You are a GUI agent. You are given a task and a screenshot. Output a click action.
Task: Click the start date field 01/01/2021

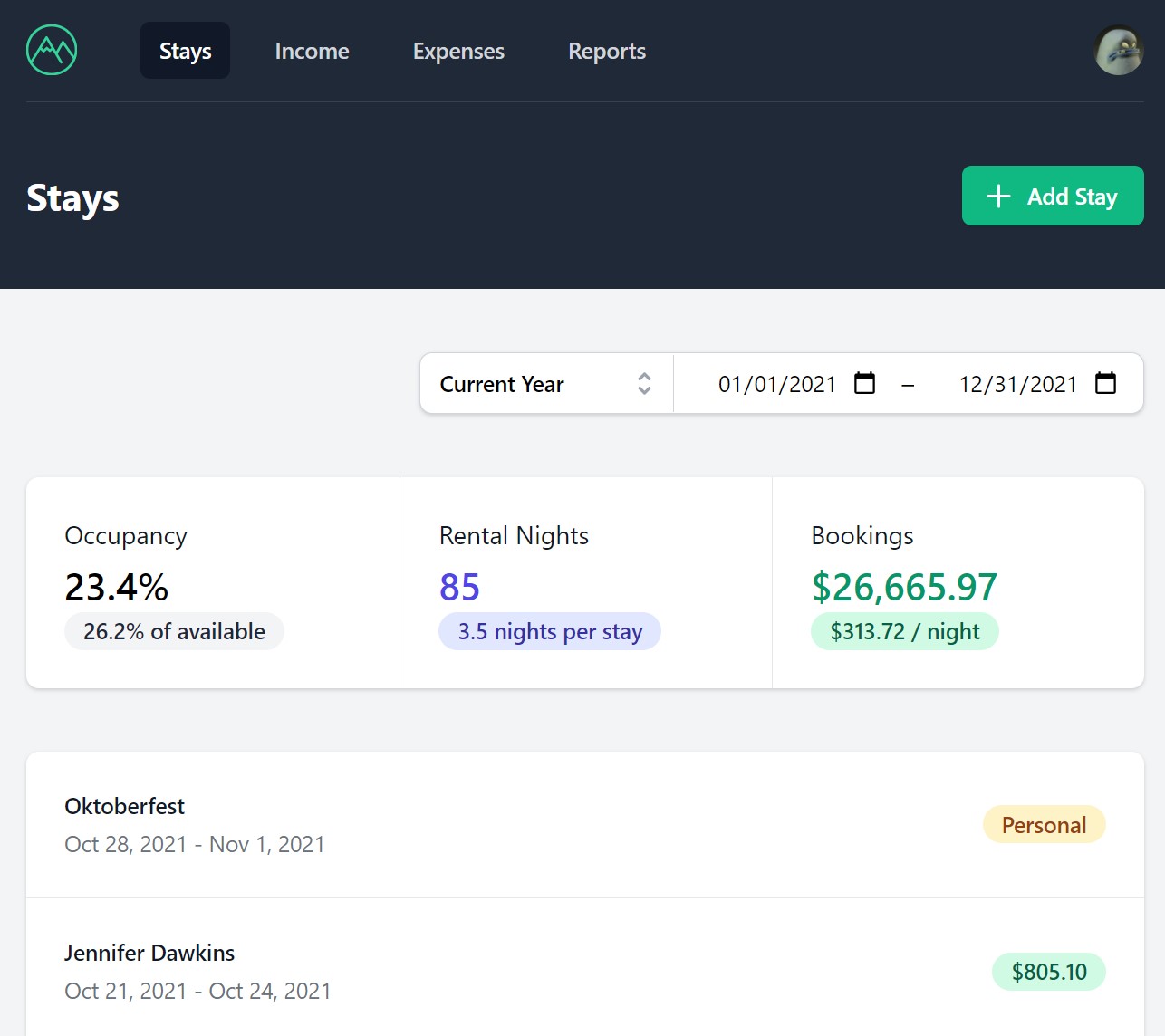tap(776, 384)
